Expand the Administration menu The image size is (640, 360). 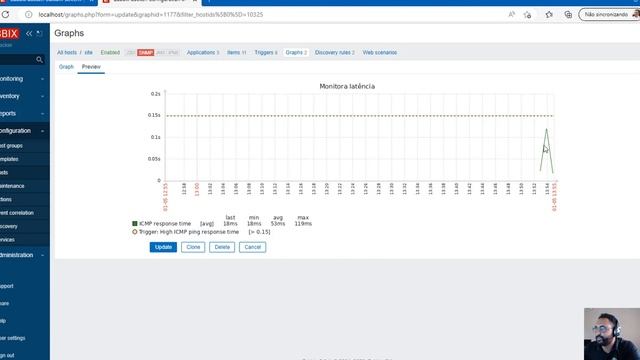23,255
